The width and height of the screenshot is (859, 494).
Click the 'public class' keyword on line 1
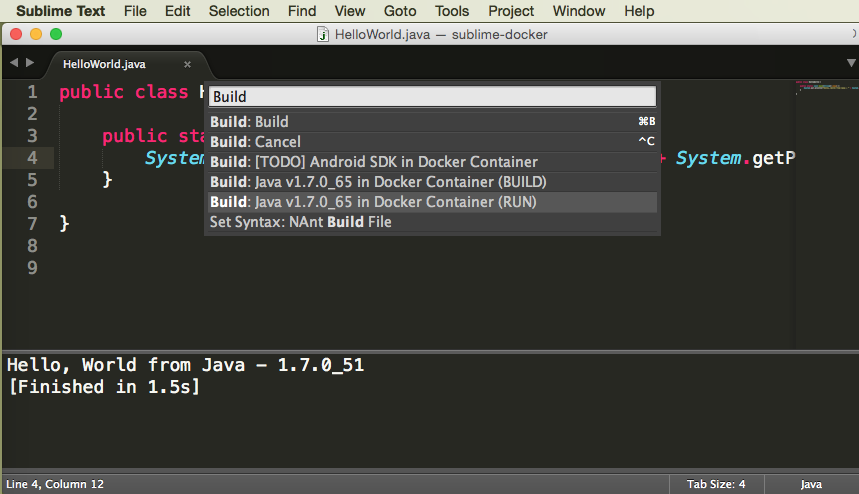(x=124, y=92)
